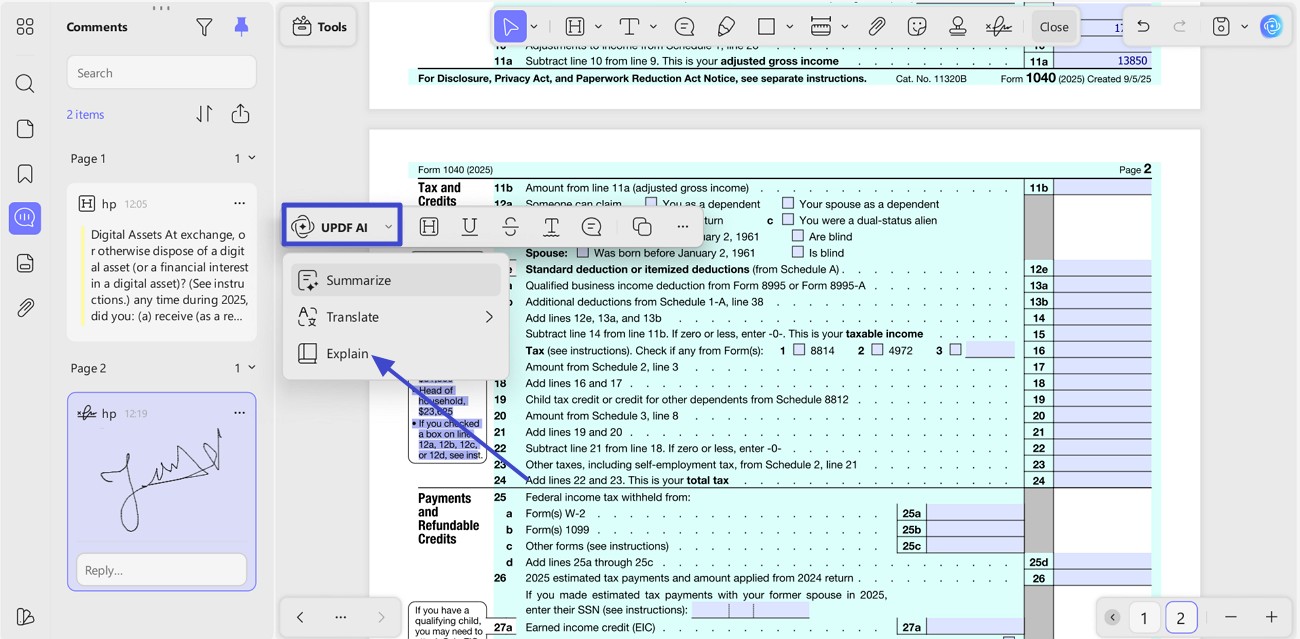Open the UPDF AI assistant round icon
Image resolution: width=1300 pixels, height=639 pixels.
tap(1272, 27)
